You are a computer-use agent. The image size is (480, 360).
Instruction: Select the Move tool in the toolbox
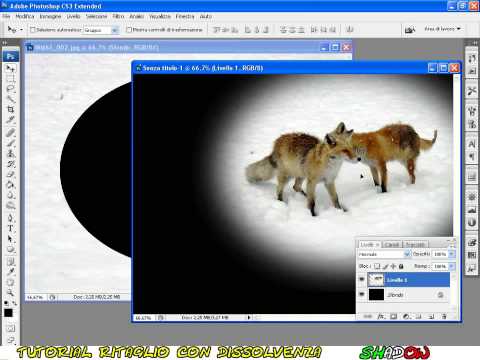[x=11, y=69]
